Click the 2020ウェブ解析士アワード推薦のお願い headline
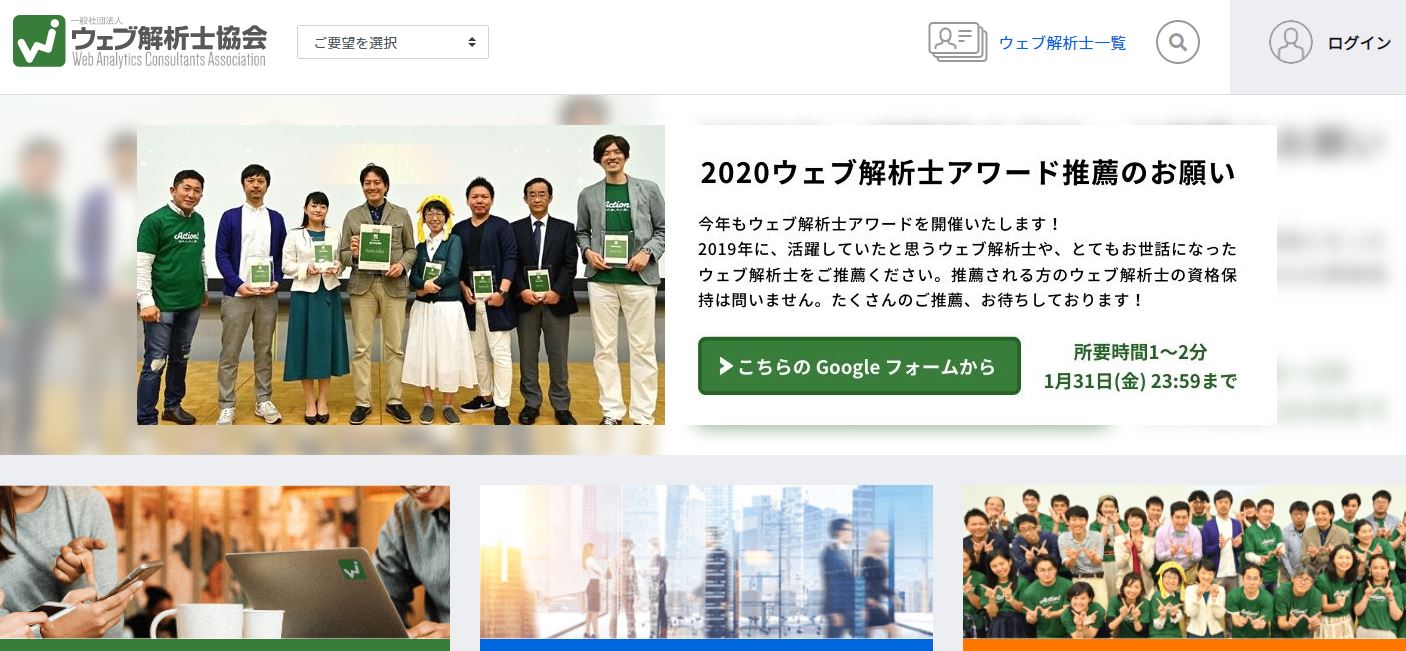This screenshot has width=1406, height=651. 968,173
